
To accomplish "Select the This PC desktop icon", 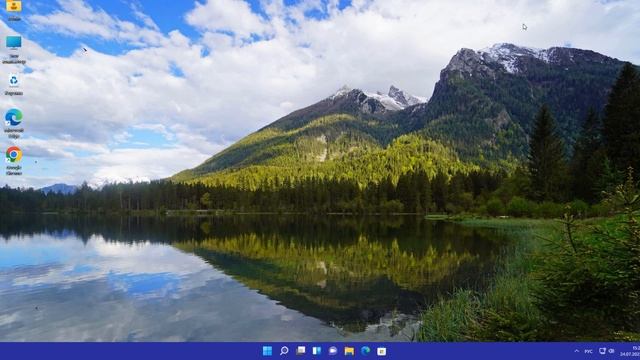I will (x=14, y=49).
